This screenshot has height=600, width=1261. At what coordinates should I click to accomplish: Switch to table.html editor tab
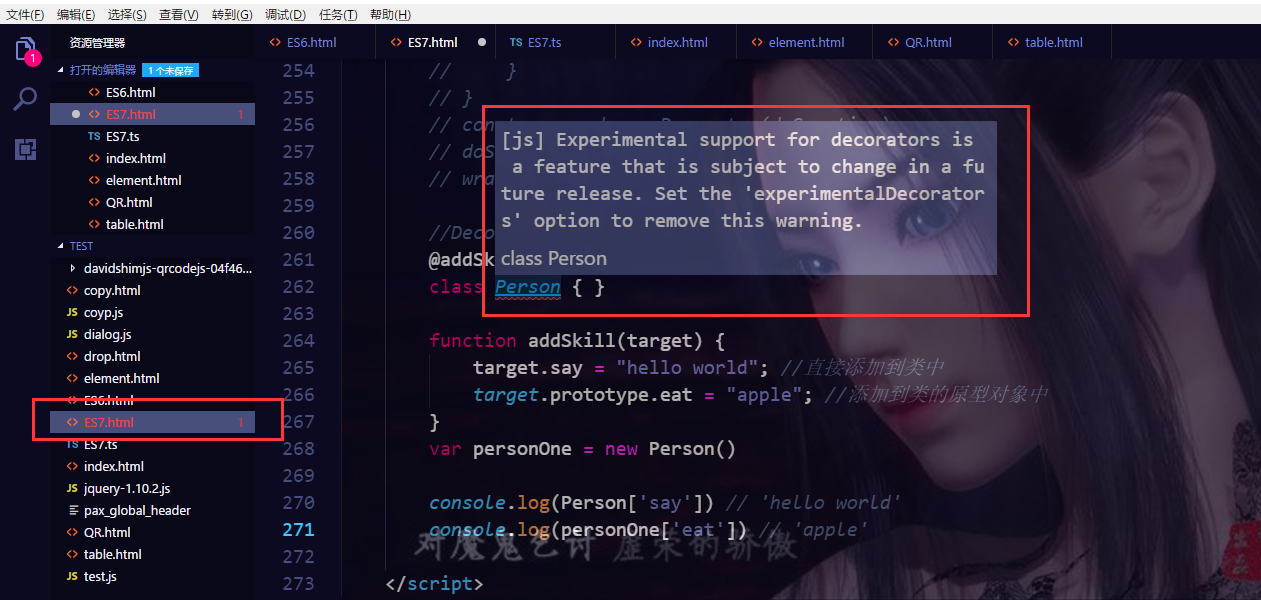click(x=1053, y=42)
